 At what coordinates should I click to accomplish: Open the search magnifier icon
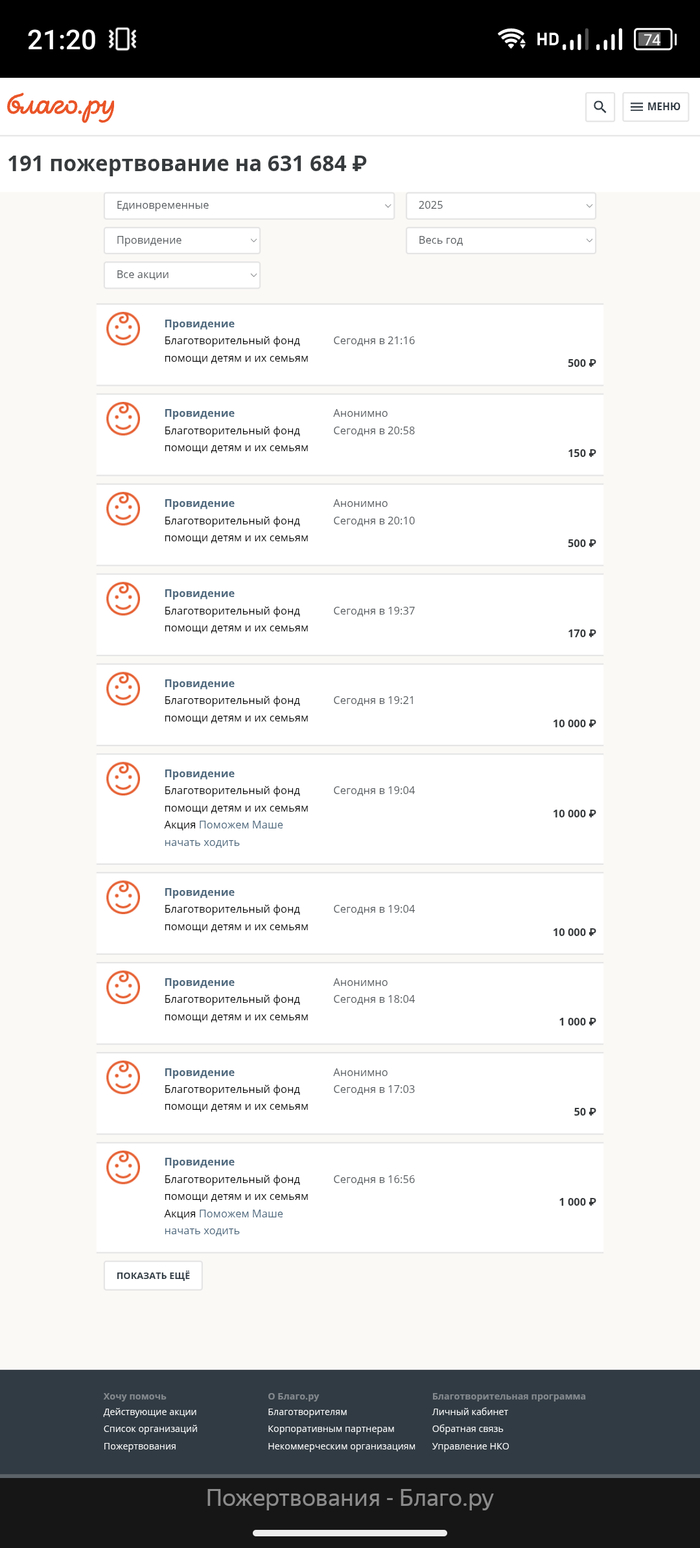click(600, 107)
